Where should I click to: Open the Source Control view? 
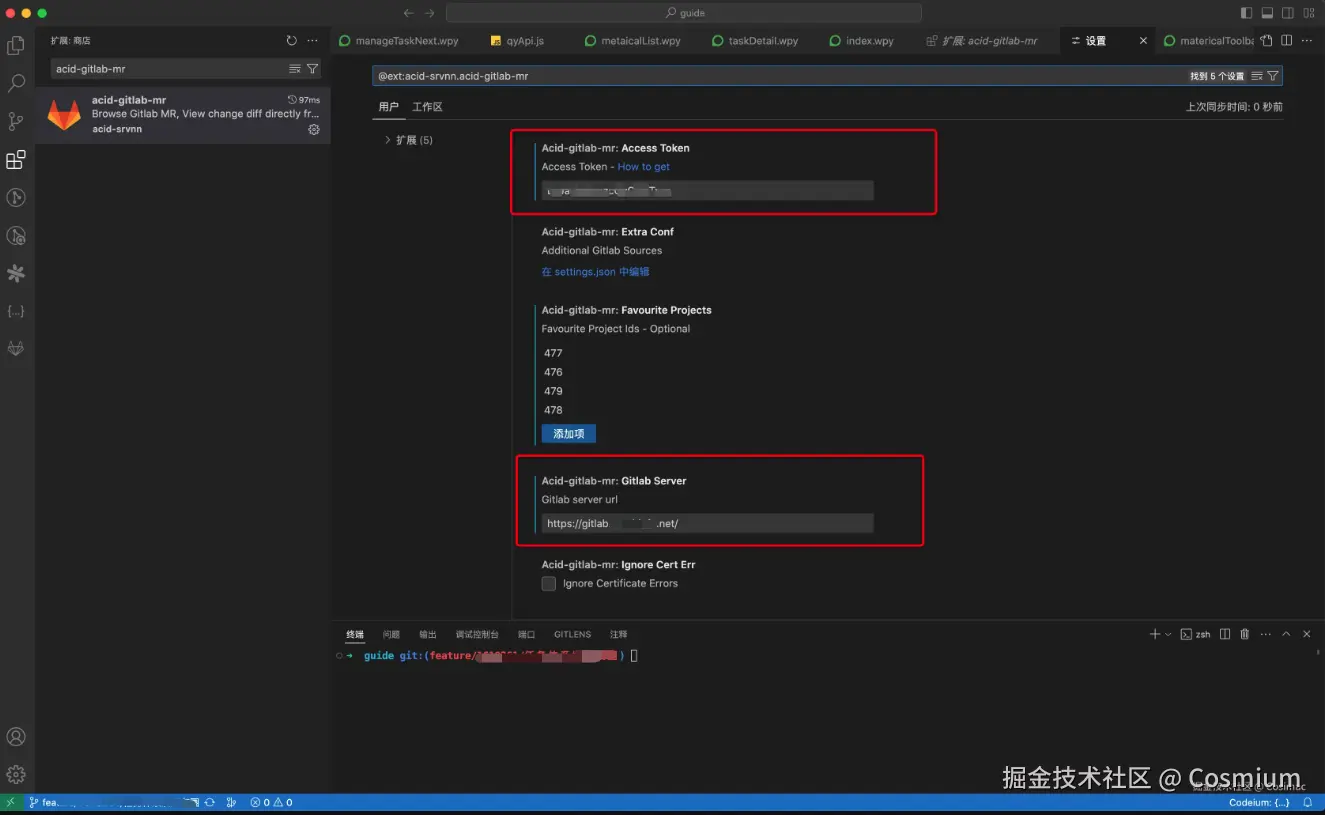pos(16,121)
